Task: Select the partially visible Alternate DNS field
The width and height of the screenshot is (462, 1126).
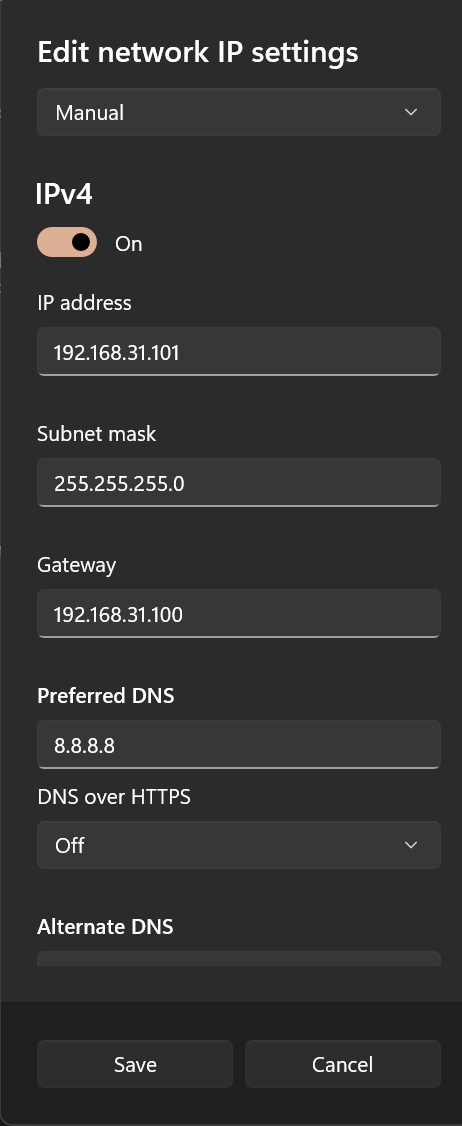Action: 239,959
